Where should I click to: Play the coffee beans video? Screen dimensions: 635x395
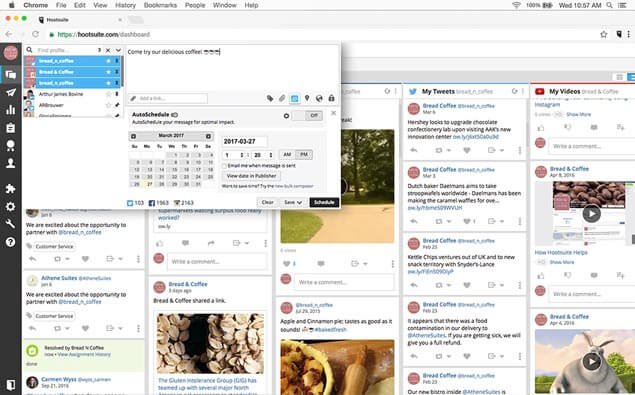[x=591, y=214]
